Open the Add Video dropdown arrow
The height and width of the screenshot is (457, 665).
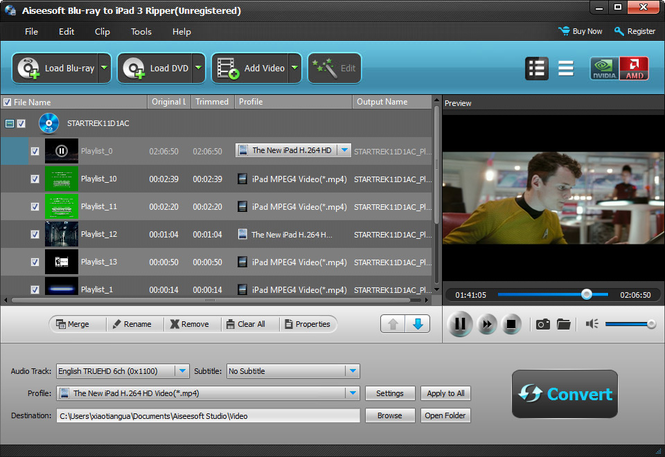coord(294,68)
